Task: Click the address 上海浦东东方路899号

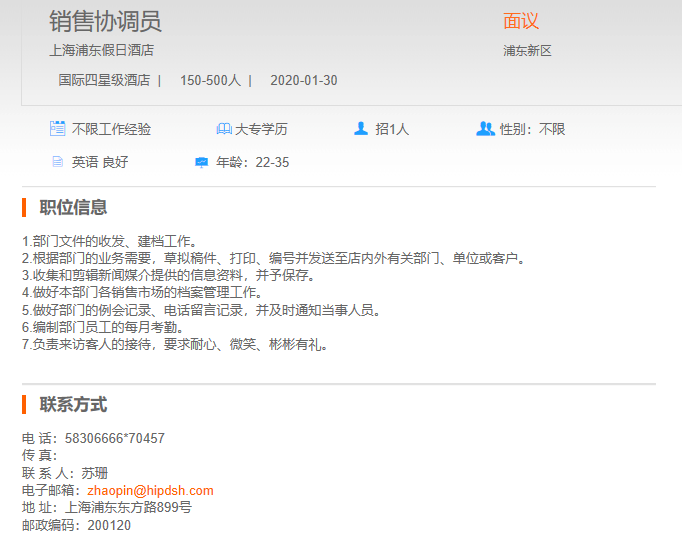Action: point(128,508)
